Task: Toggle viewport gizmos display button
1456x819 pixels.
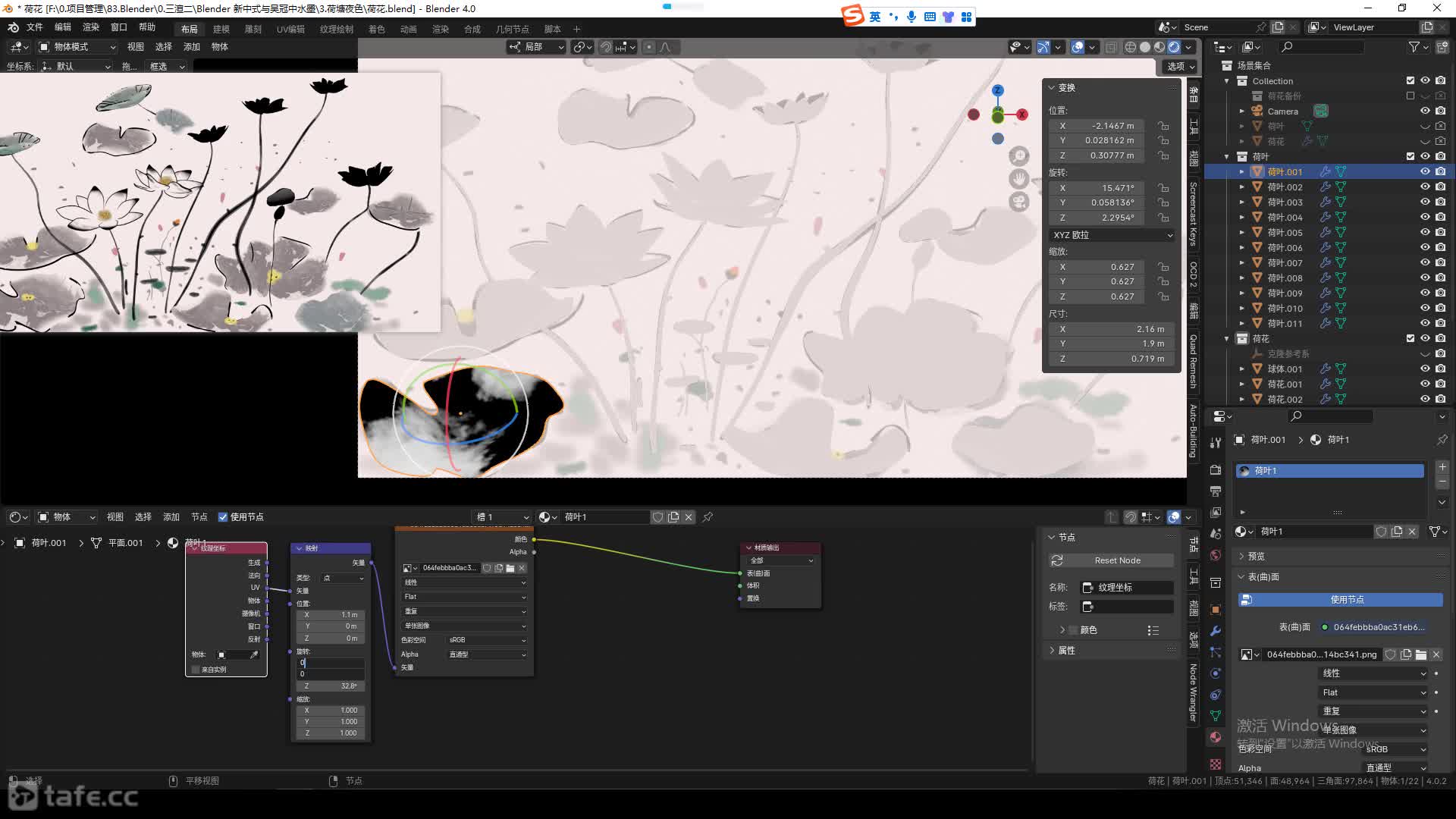Action: [1043, 47]
